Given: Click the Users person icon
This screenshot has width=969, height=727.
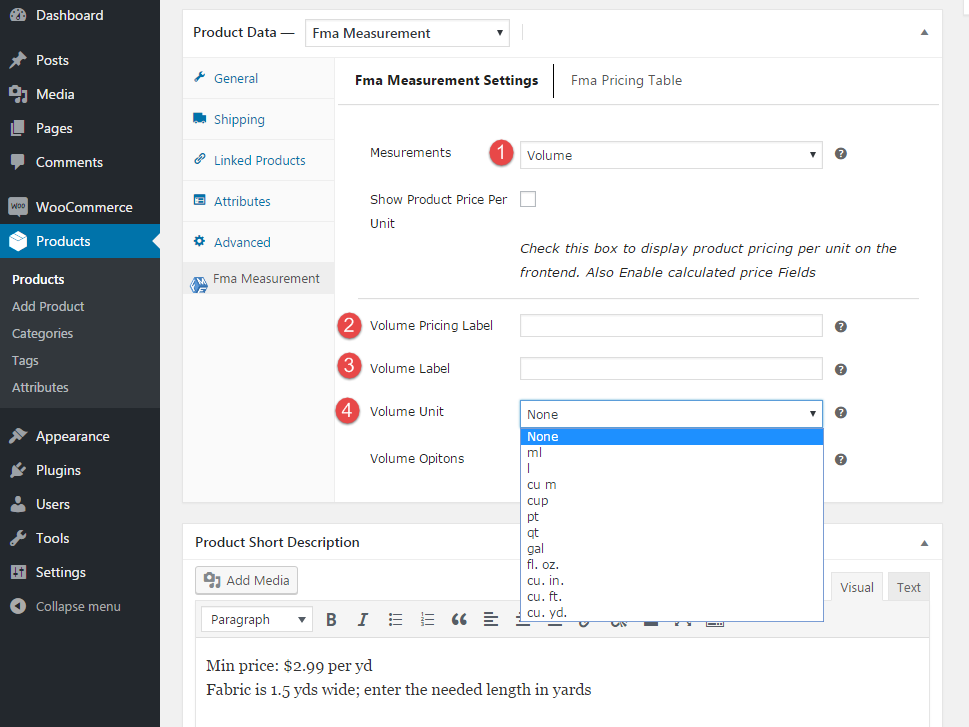Looking at the screenshot, I should (x=18, y=504).
